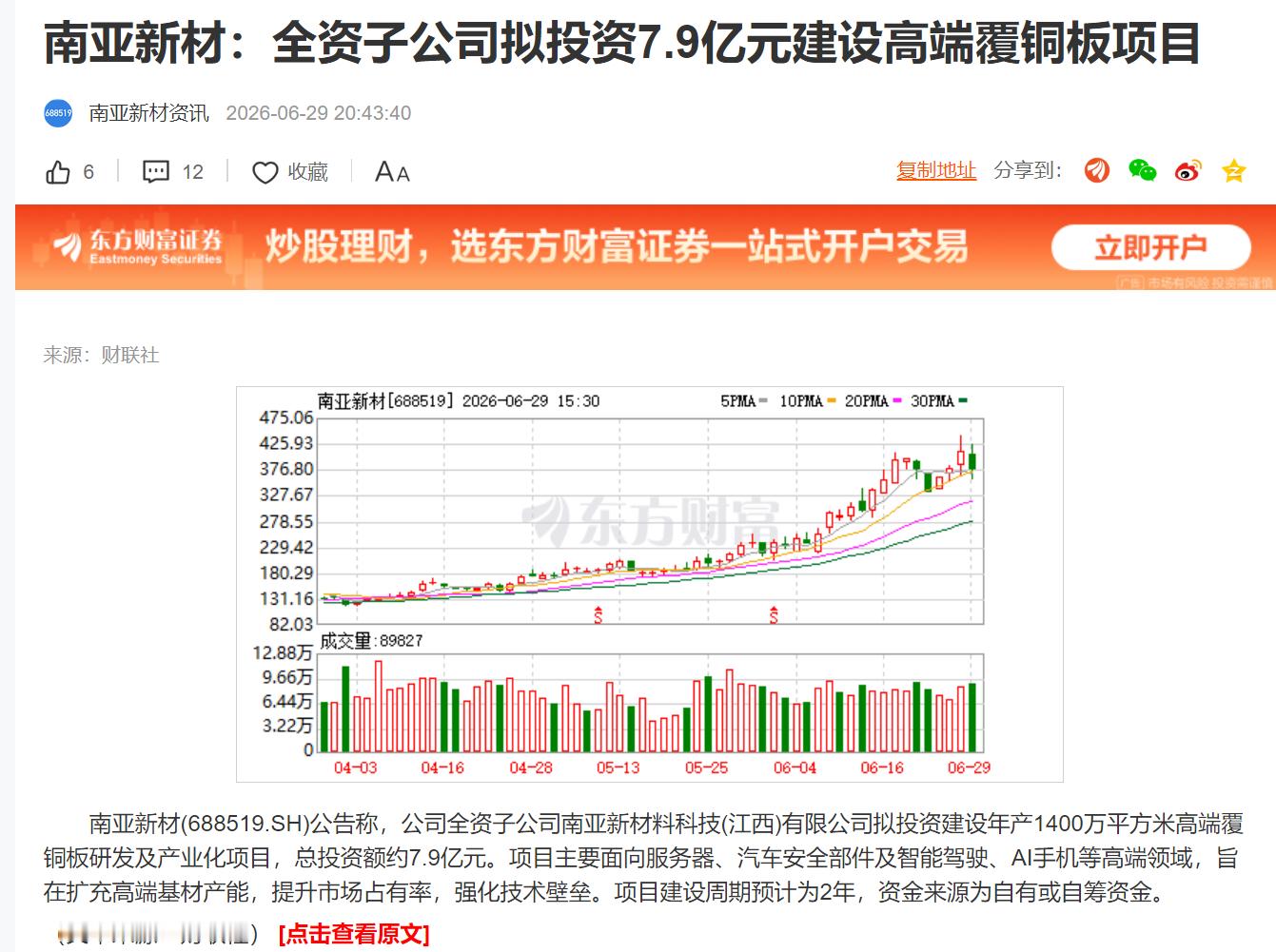Click 30PMA legend in chart

pyautogui.click(x=938, y=401)
